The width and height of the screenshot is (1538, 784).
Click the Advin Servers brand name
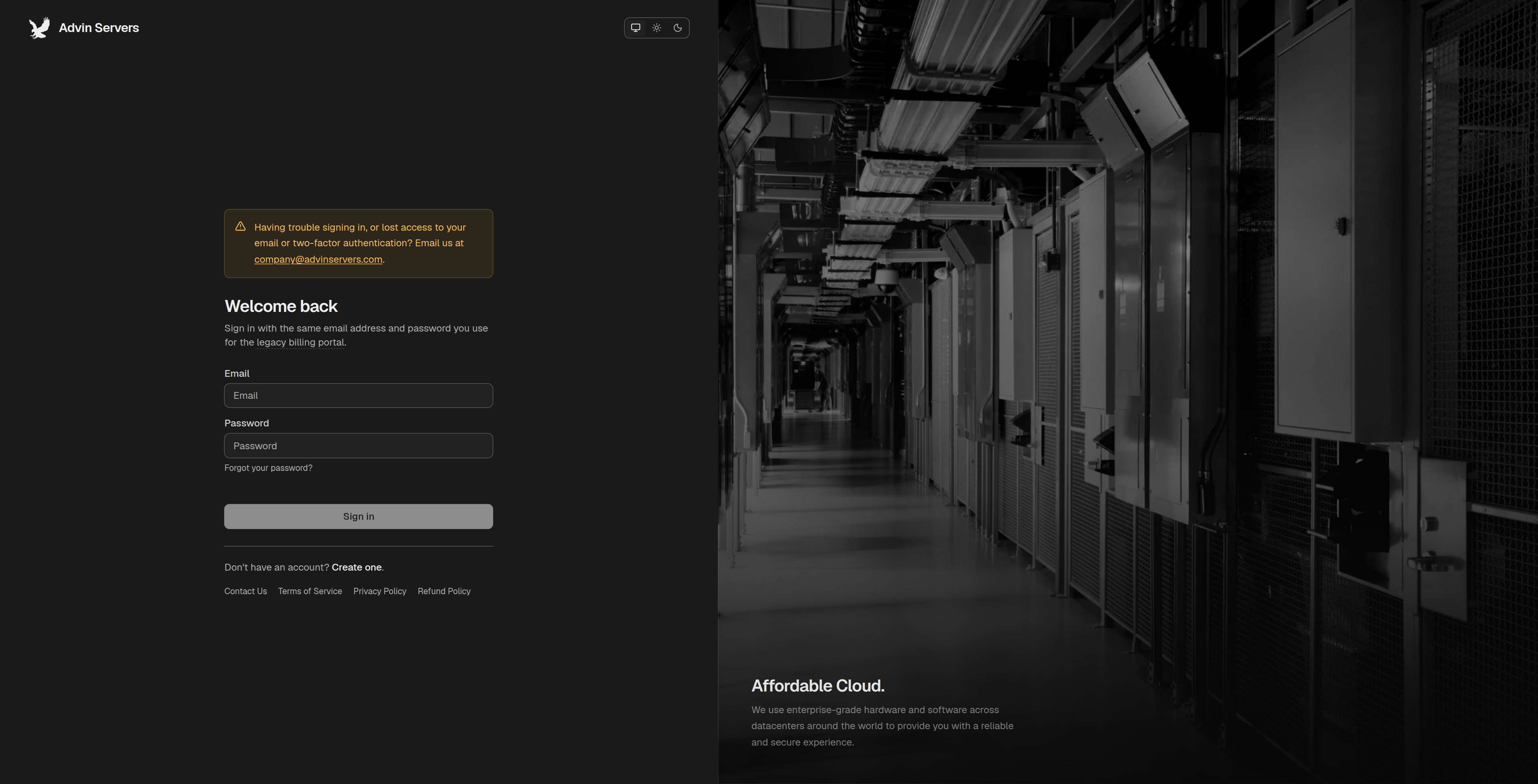click(99, 28)
